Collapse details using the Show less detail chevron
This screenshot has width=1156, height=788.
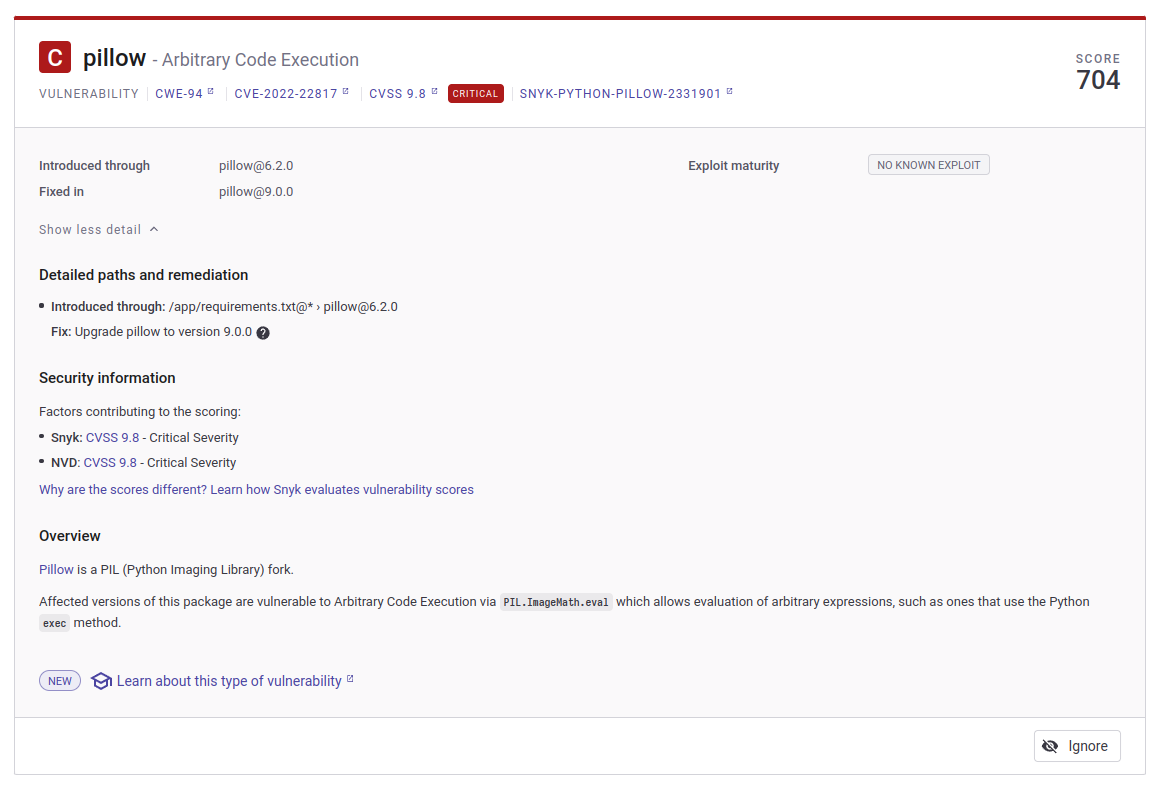pyautogui.click(x=154, y=229)
